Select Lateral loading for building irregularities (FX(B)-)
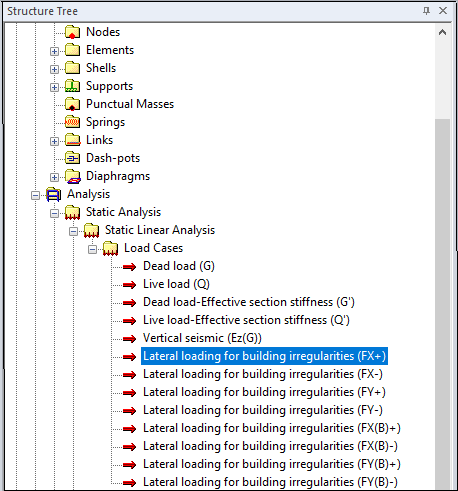The image size is (458, 491). point(270,446)
